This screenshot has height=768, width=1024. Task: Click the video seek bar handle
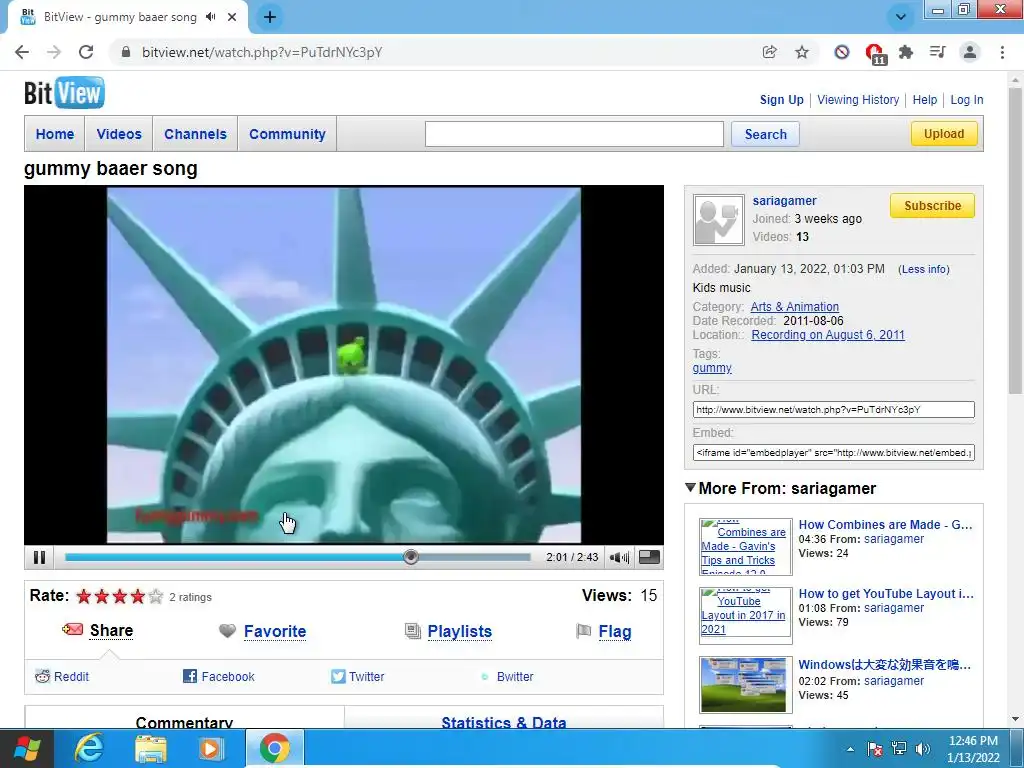point(411,557)
